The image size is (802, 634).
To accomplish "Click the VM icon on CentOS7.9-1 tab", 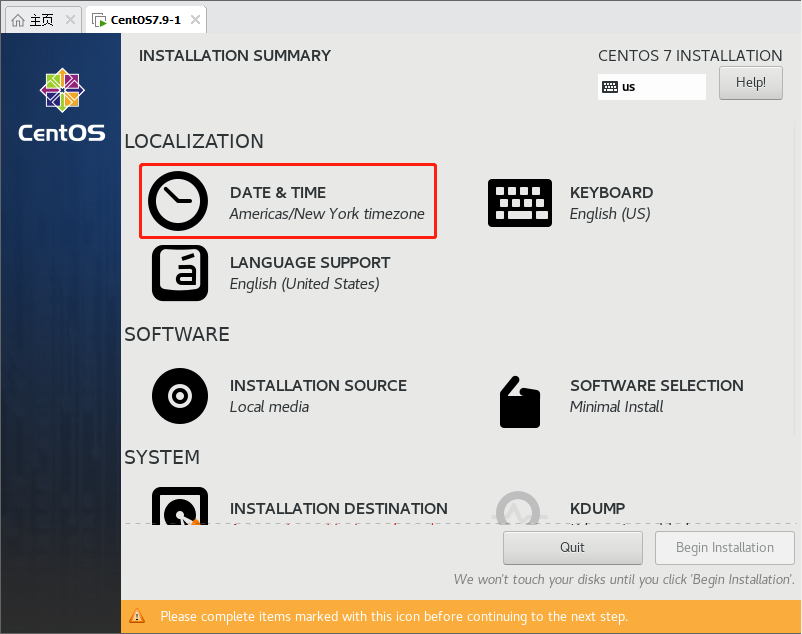I will coord(99,20).
